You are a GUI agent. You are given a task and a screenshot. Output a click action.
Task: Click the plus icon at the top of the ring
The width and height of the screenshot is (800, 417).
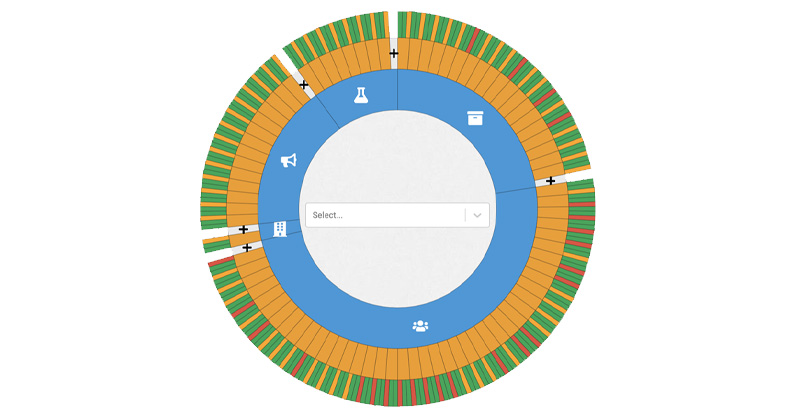[x=393, y=54]
